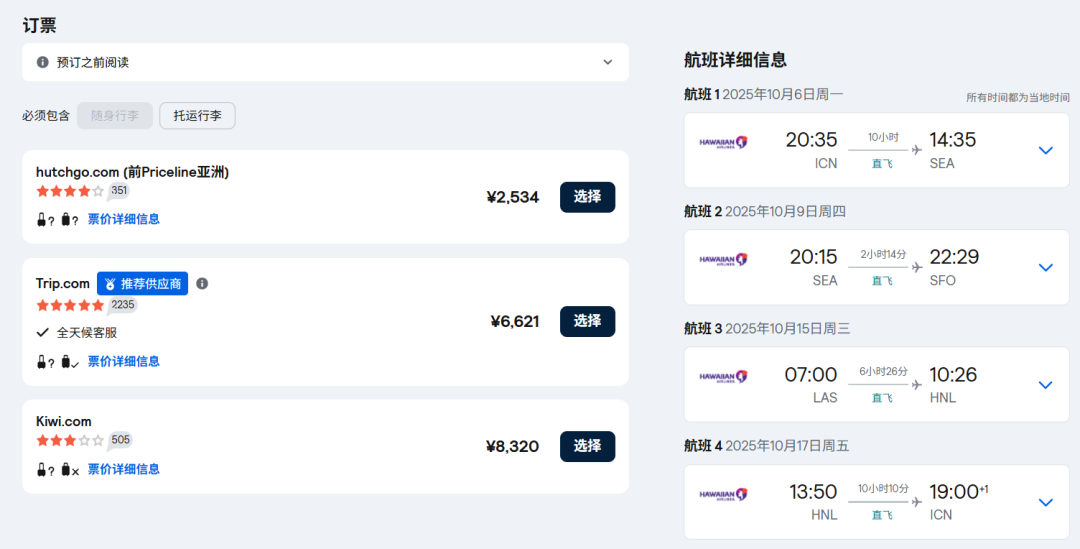Image resolution: width=1080 pixels, height=549 pixels.
Task: Click info icon next to 推荐供应商 badge
Action: tap(202, 283)
